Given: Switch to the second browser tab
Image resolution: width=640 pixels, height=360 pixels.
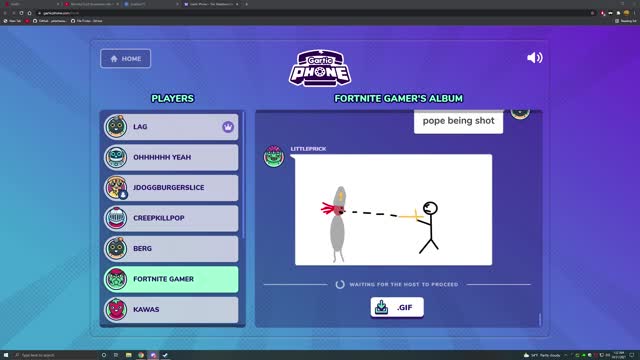Looking at the screenshot, I should pyautogui.click(x=91, y=4).
